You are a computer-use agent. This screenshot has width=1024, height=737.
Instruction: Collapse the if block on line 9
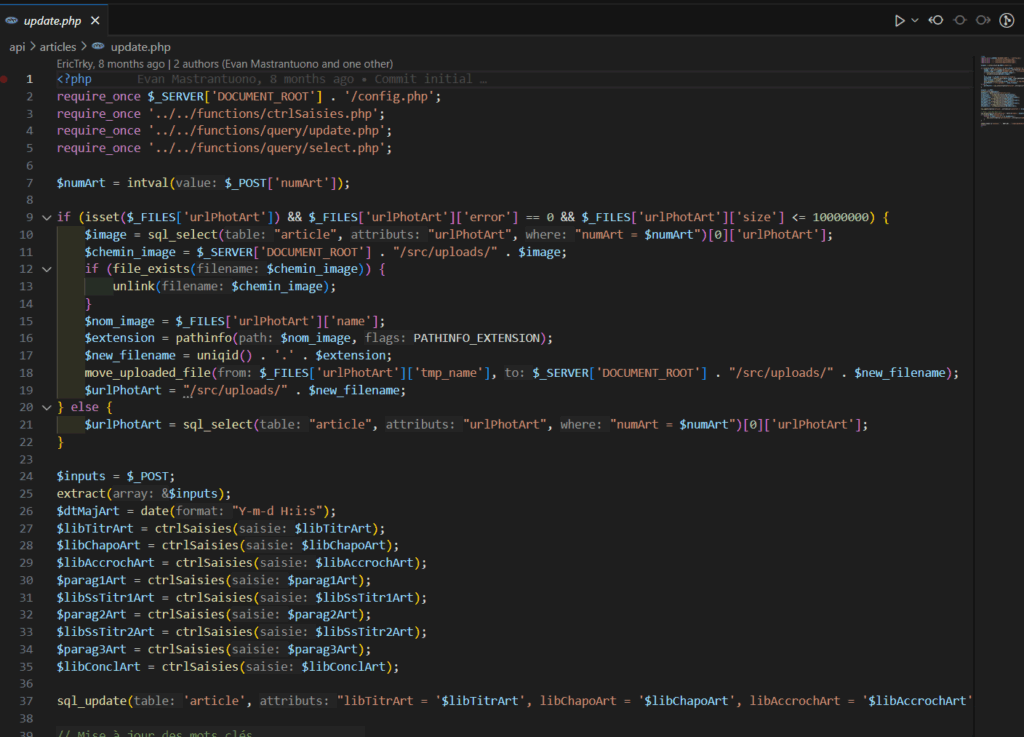click(x=46, y=217)
